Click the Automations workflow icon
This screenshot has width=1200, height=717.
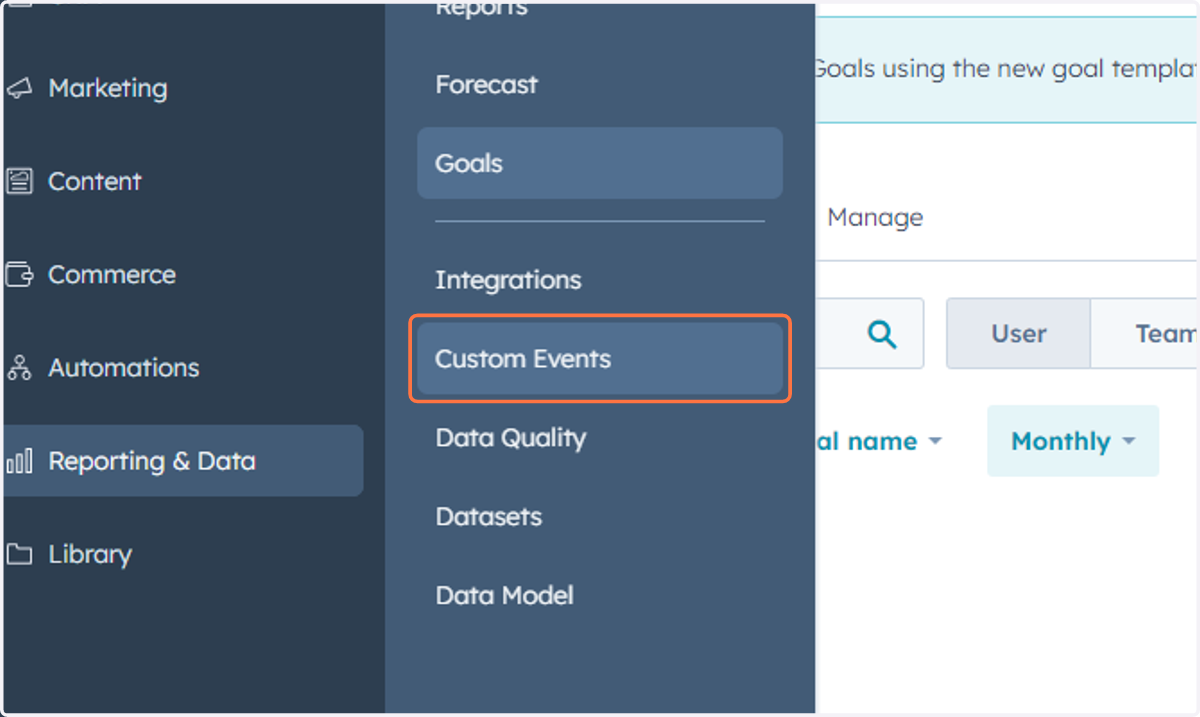19,368
